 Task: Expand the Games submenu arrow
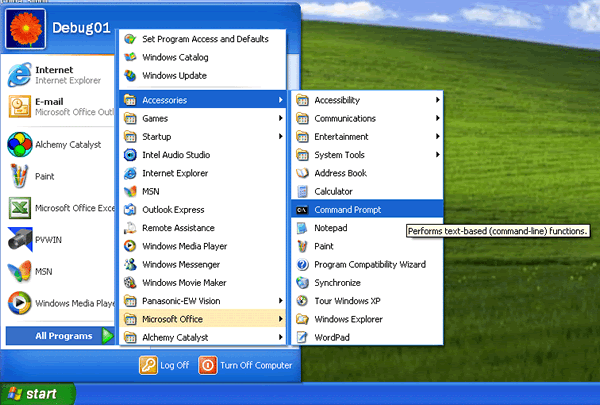pos(280,118)
